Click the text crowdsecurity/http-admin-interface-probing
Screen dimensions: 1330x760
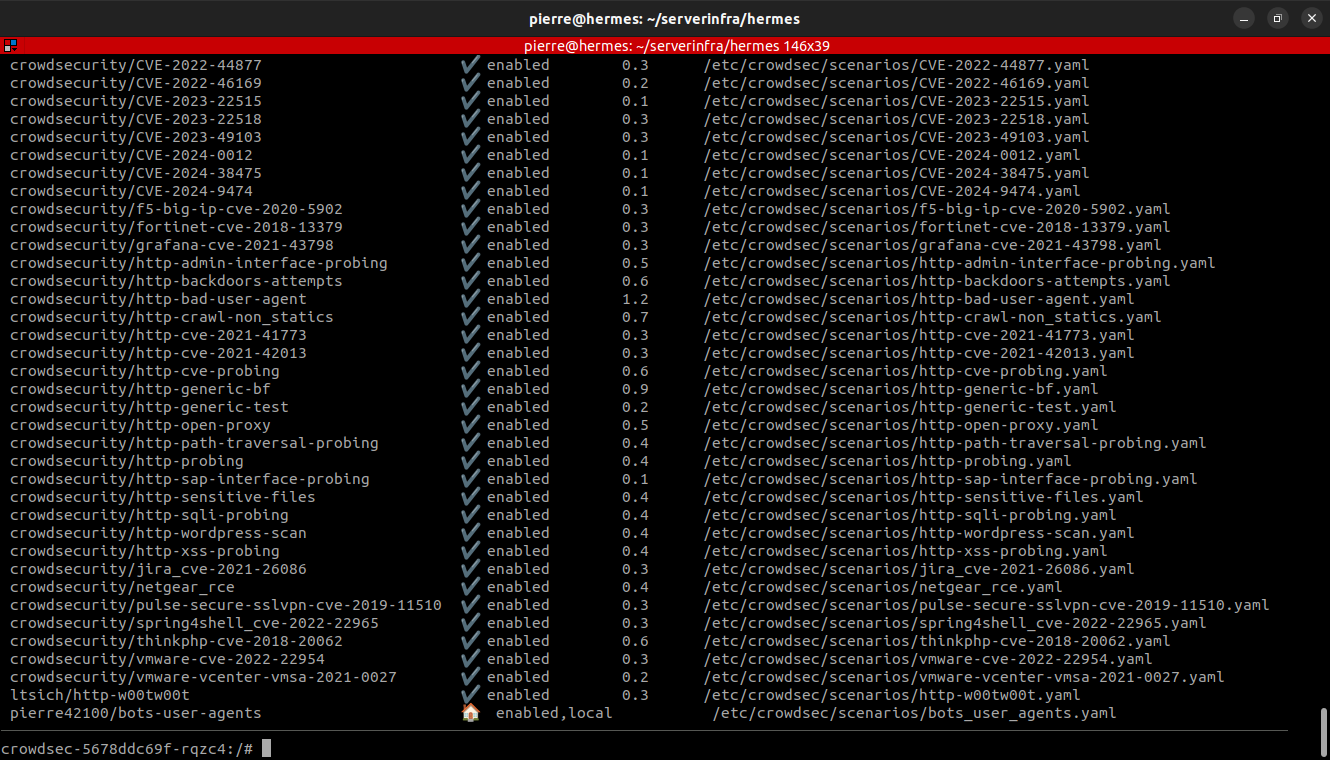click(199, 263)
